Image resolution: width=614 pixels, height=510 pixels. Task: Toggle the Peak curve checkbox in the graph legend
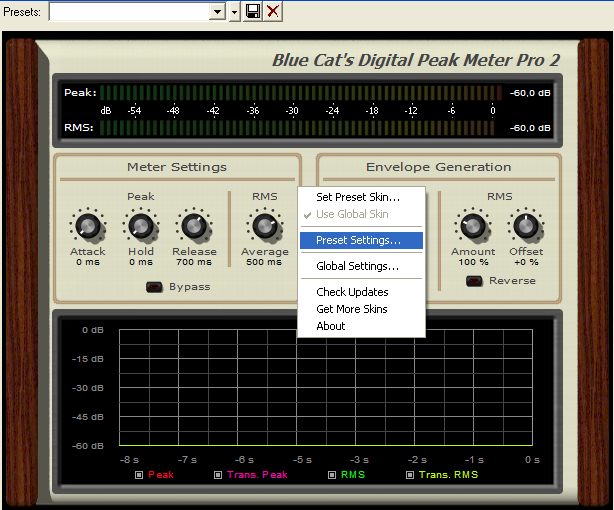click(139, 475)
